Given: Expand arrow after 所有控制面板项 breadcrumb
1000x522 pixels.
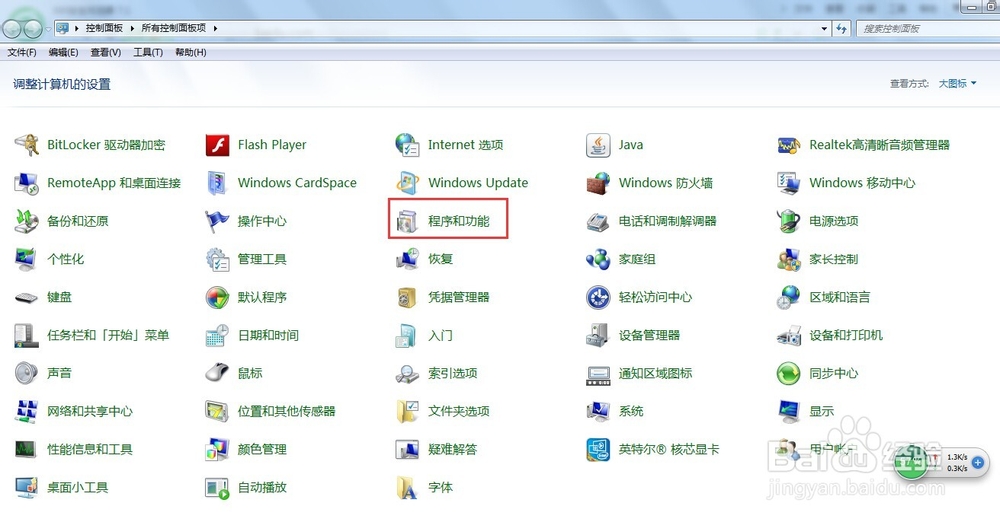Looking at the screenshot, I should [216, 28].
